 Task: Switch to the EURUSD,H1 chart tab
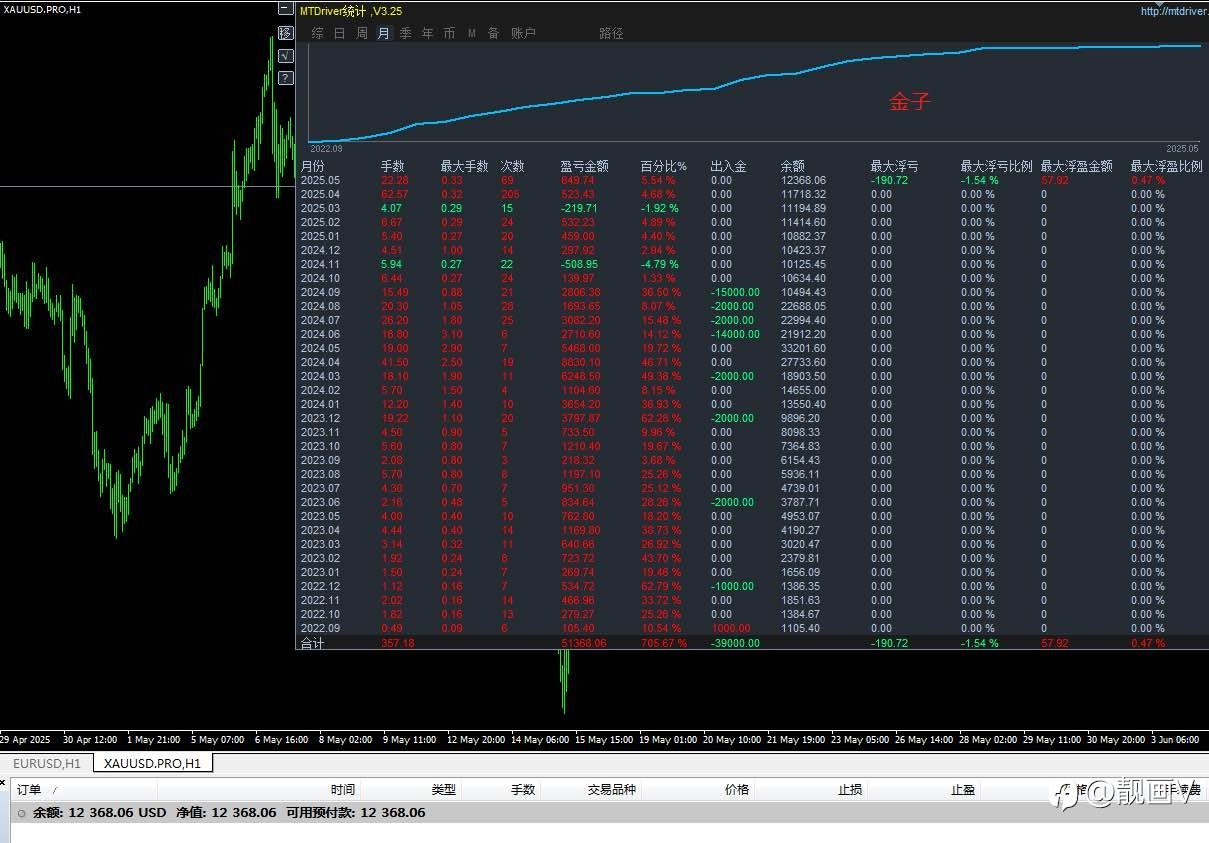[46, 764]
